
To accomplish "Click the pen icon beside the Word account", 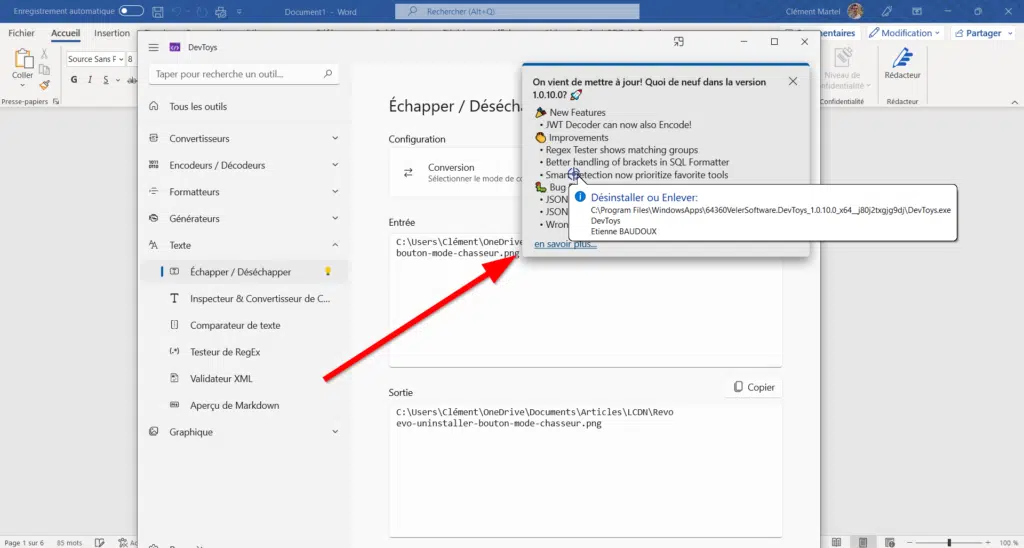I will coord(886,12).
